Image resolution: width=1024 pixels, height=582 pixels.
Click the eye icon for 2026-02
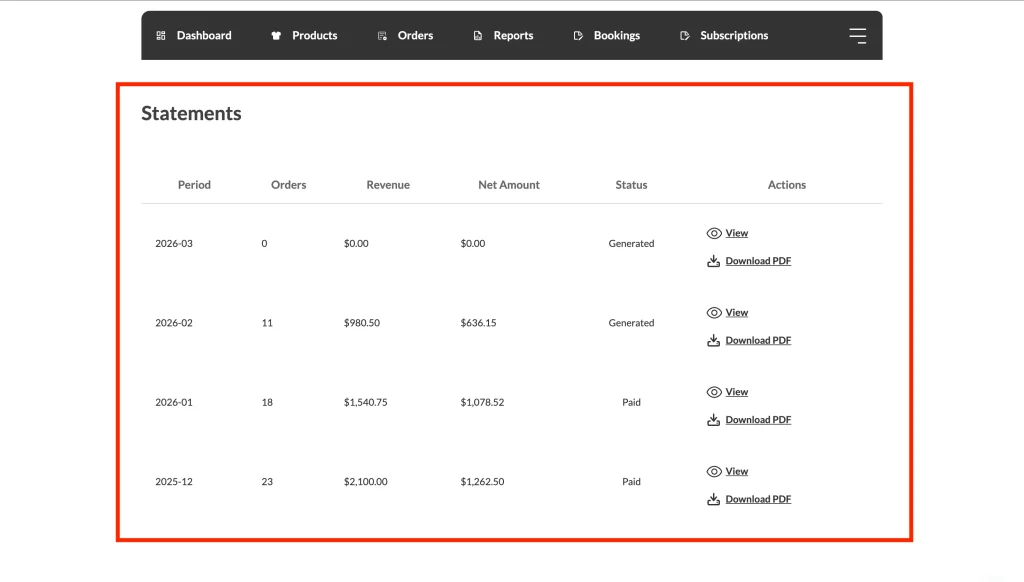pos(714,313)
